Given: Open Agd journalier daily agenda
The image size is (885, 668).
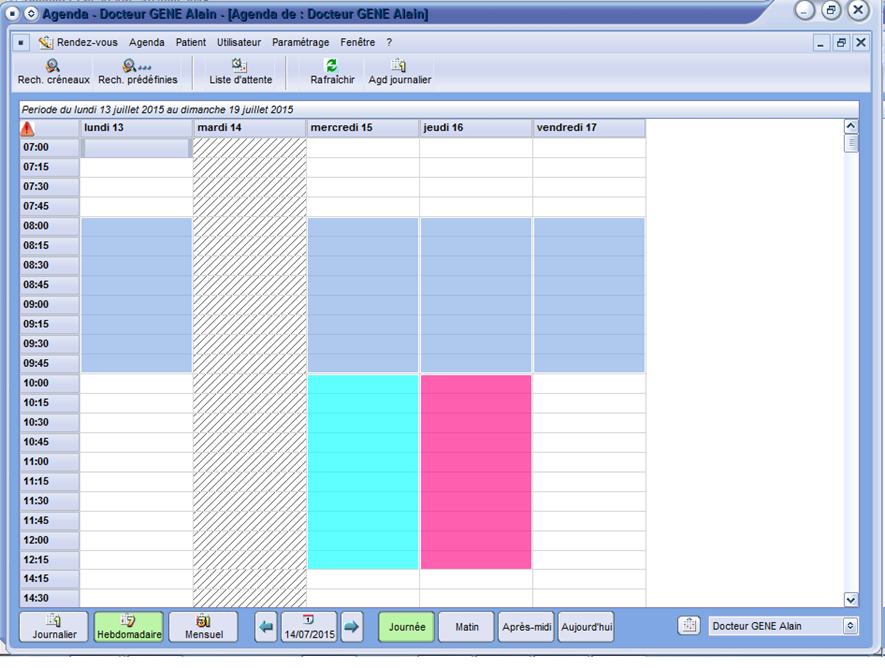Looking at the screenshot, I should pyautogui.click(x=399, y=67).
